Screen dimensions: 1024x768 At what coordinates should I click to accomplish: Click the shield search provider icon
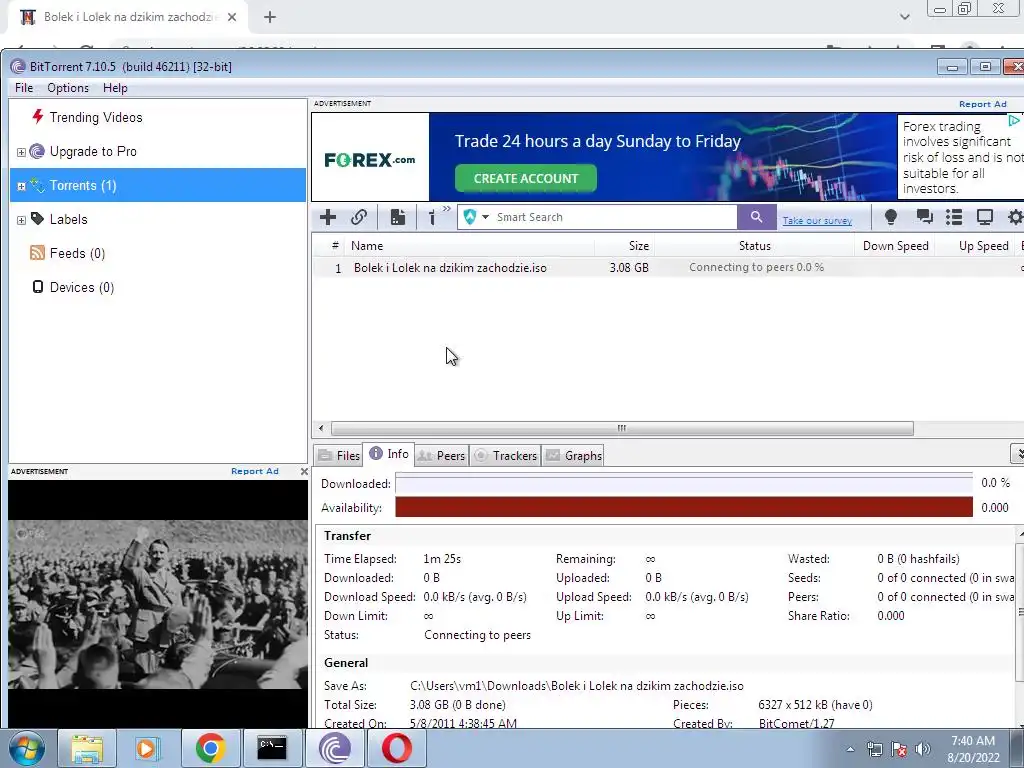(x=470, y=217)
